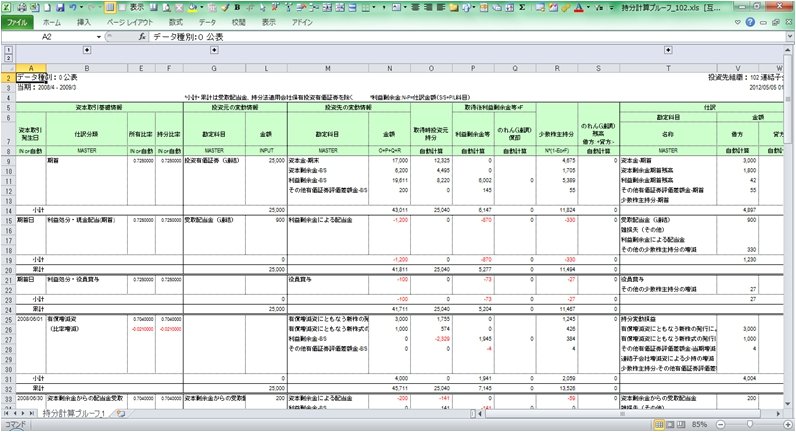Click the Align Center icon in toolbar
Screen dimensions: 796x432
415,8
